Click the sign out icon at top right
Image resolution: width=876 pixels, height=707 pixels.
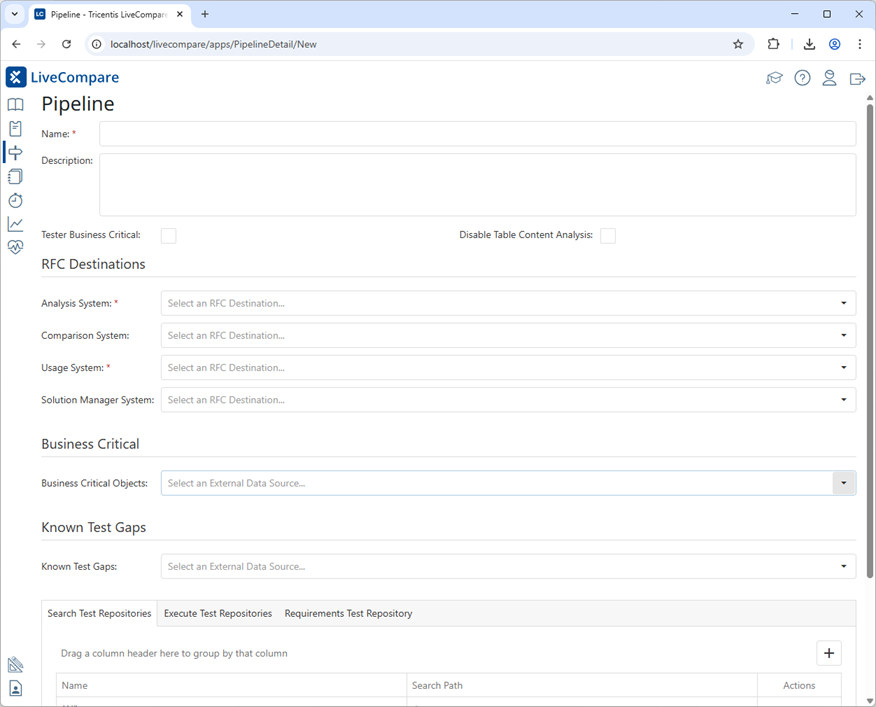(x=857, y=77)
